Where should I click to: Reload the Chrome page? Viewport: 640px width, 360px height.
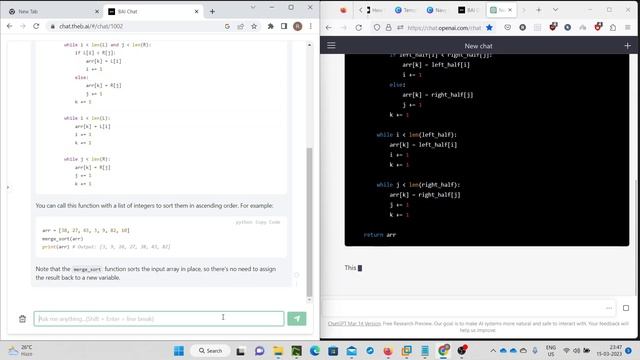point(36,26)
